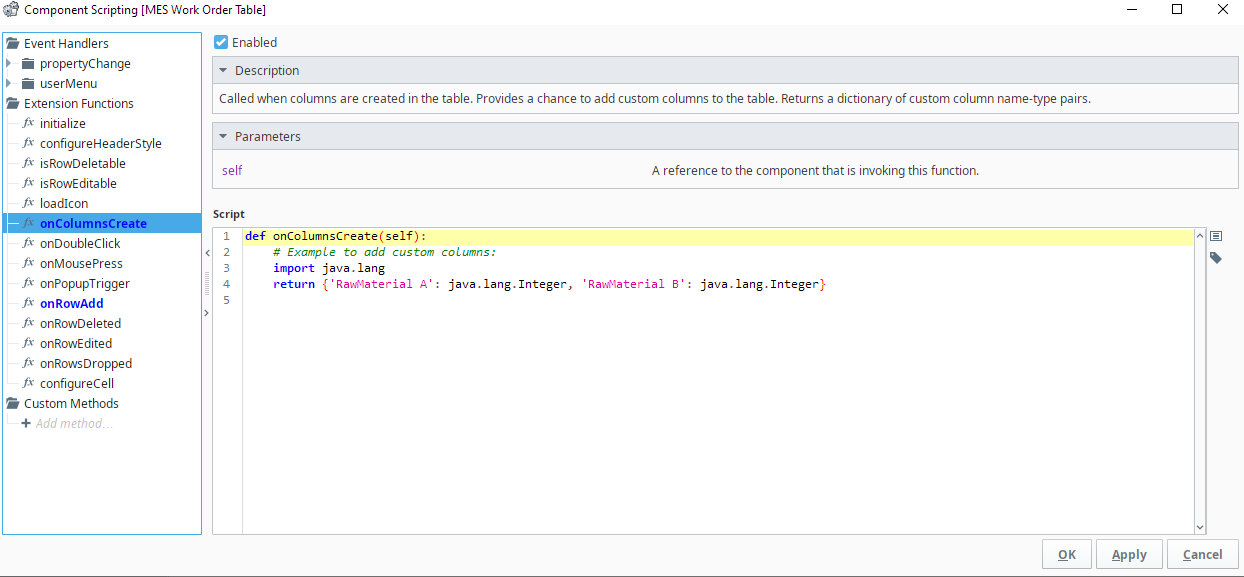Screen dimensions: 1244x577
Task: Click empty line 5 in script editor
Action: [x=600, y=301]
